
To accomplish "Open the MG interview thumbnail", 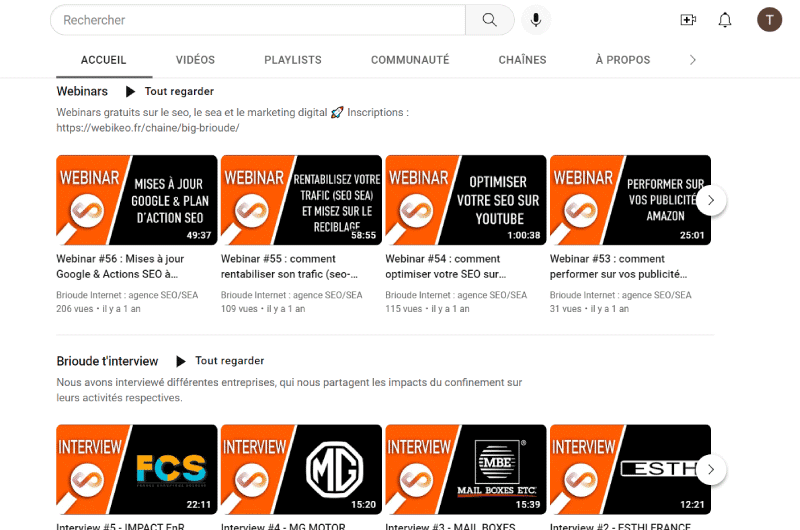I will [x=301, y=469].
